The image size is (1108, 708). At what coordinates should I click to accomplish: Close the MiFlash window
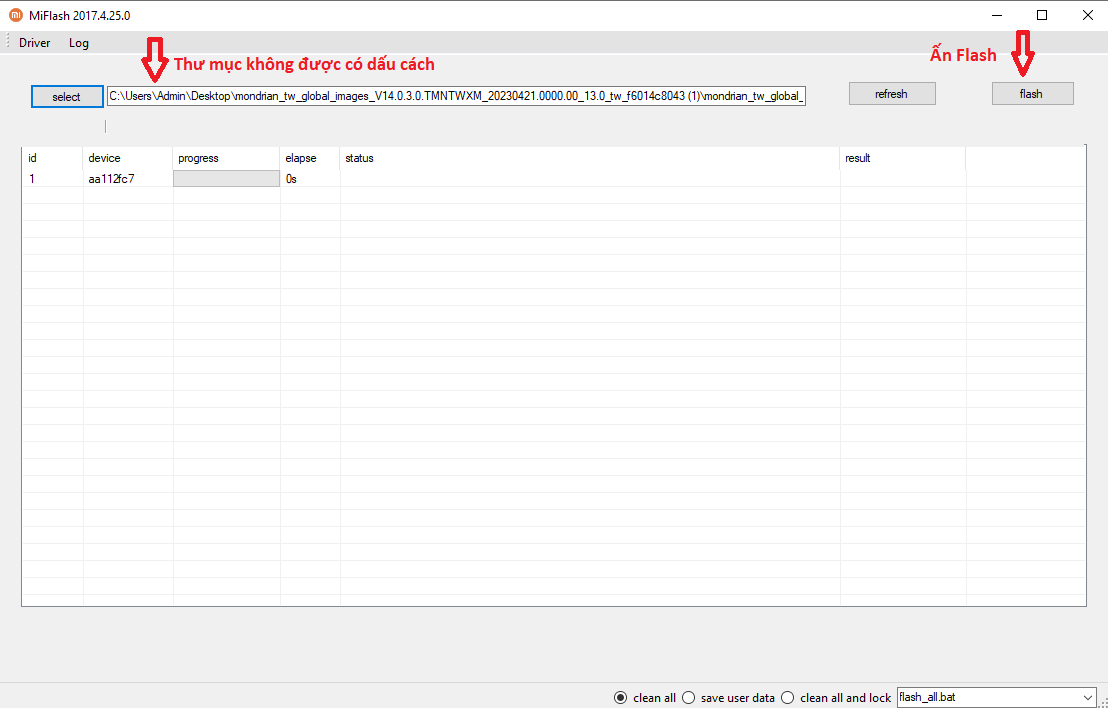[1088, 15]
